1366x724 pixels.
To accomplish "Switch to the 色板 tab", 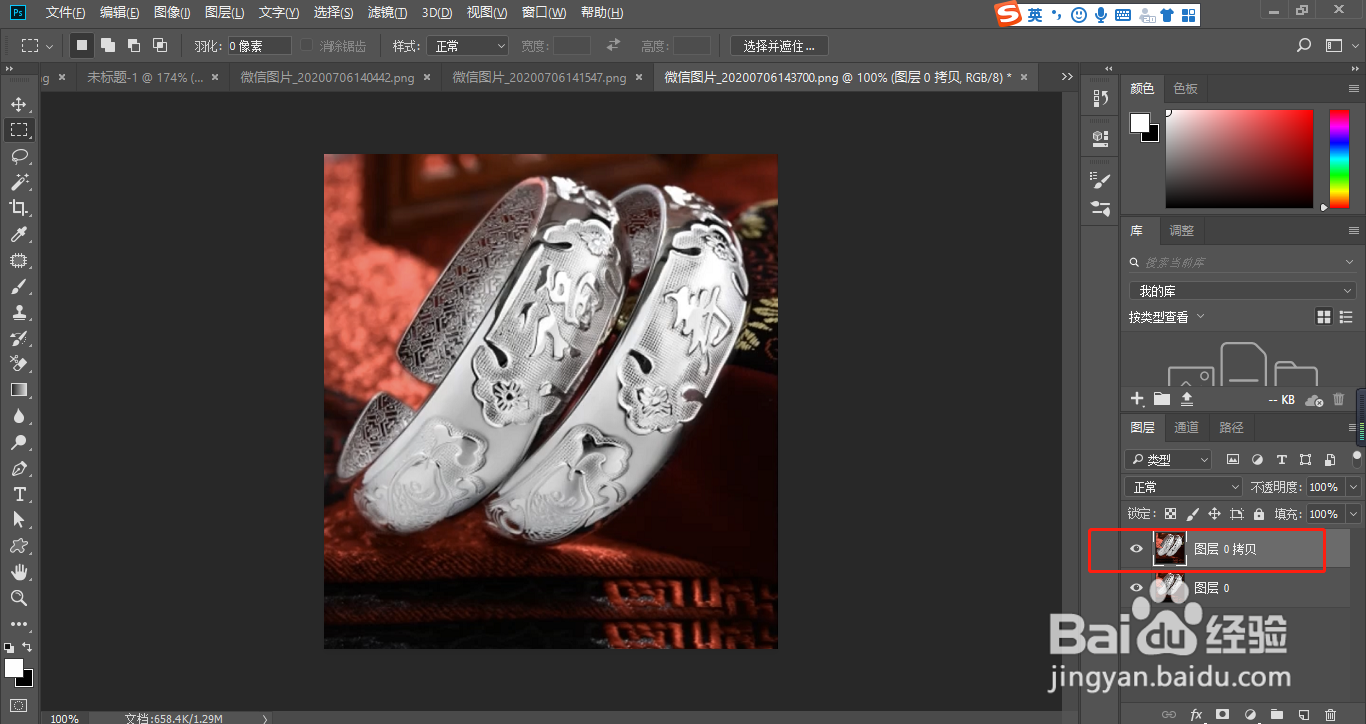I will pyautogui.click(x=1185, y=89).
